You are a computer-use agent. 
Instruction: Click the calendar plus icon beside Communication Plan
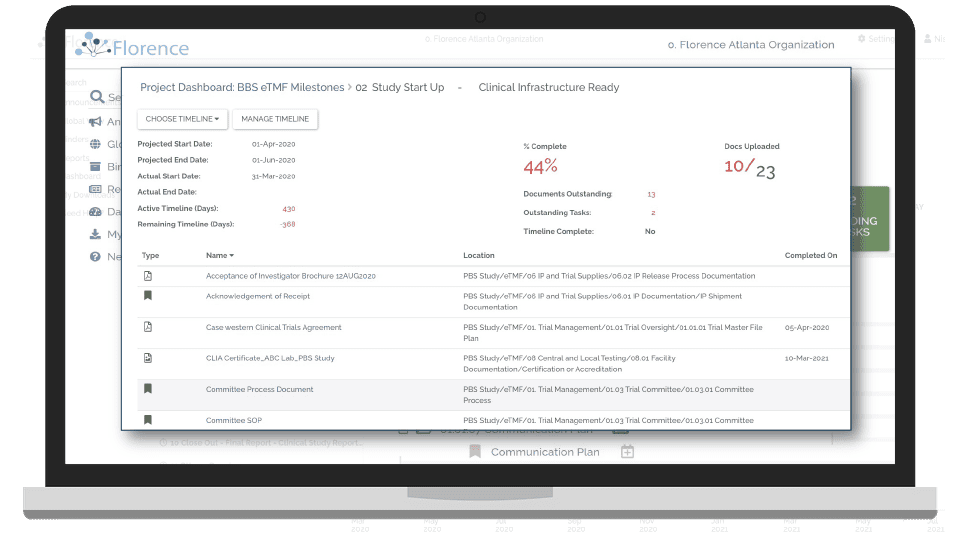627,452
